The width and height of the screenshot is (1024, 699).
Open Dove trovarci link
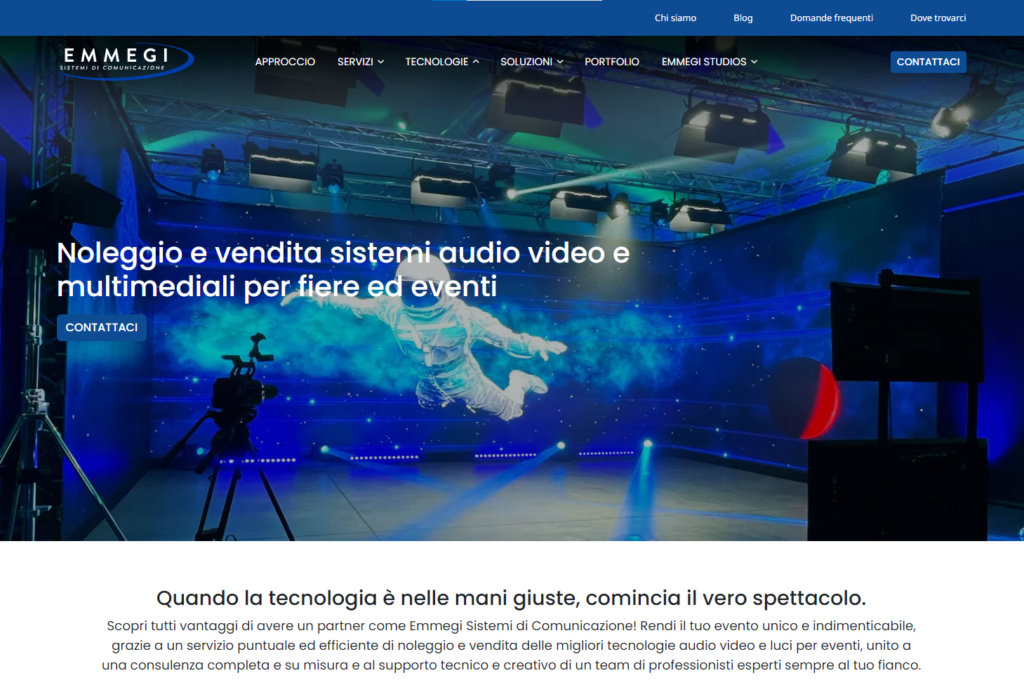click(x=938, y=18)
